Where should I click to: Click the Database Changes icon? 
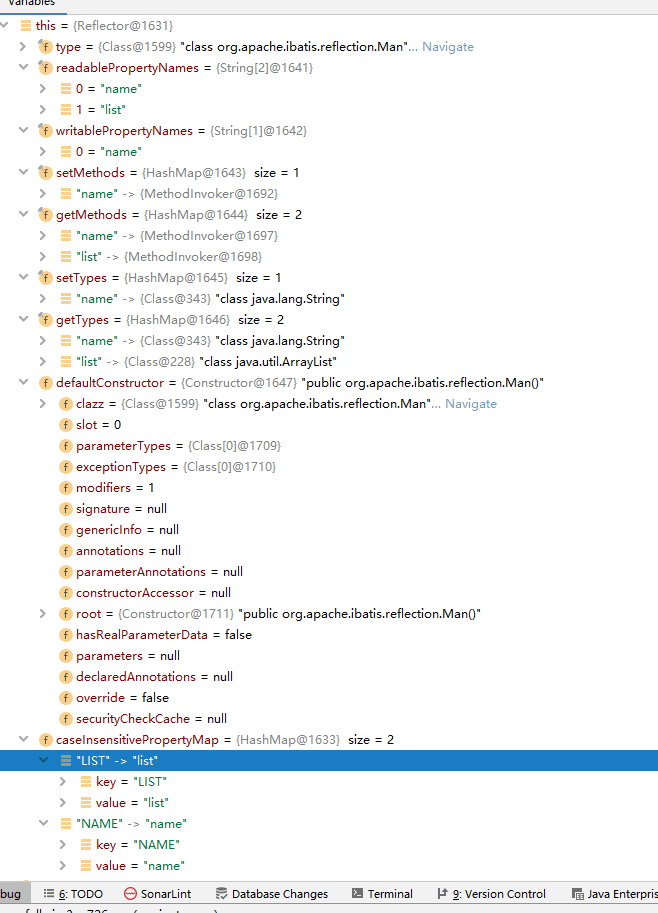[221, 894]
